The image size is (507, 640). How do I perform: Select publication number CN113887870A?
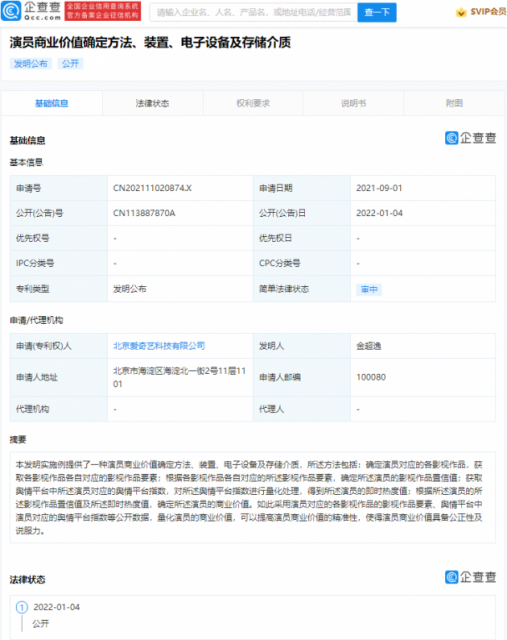pyautogui.click(x=144, y=213)
